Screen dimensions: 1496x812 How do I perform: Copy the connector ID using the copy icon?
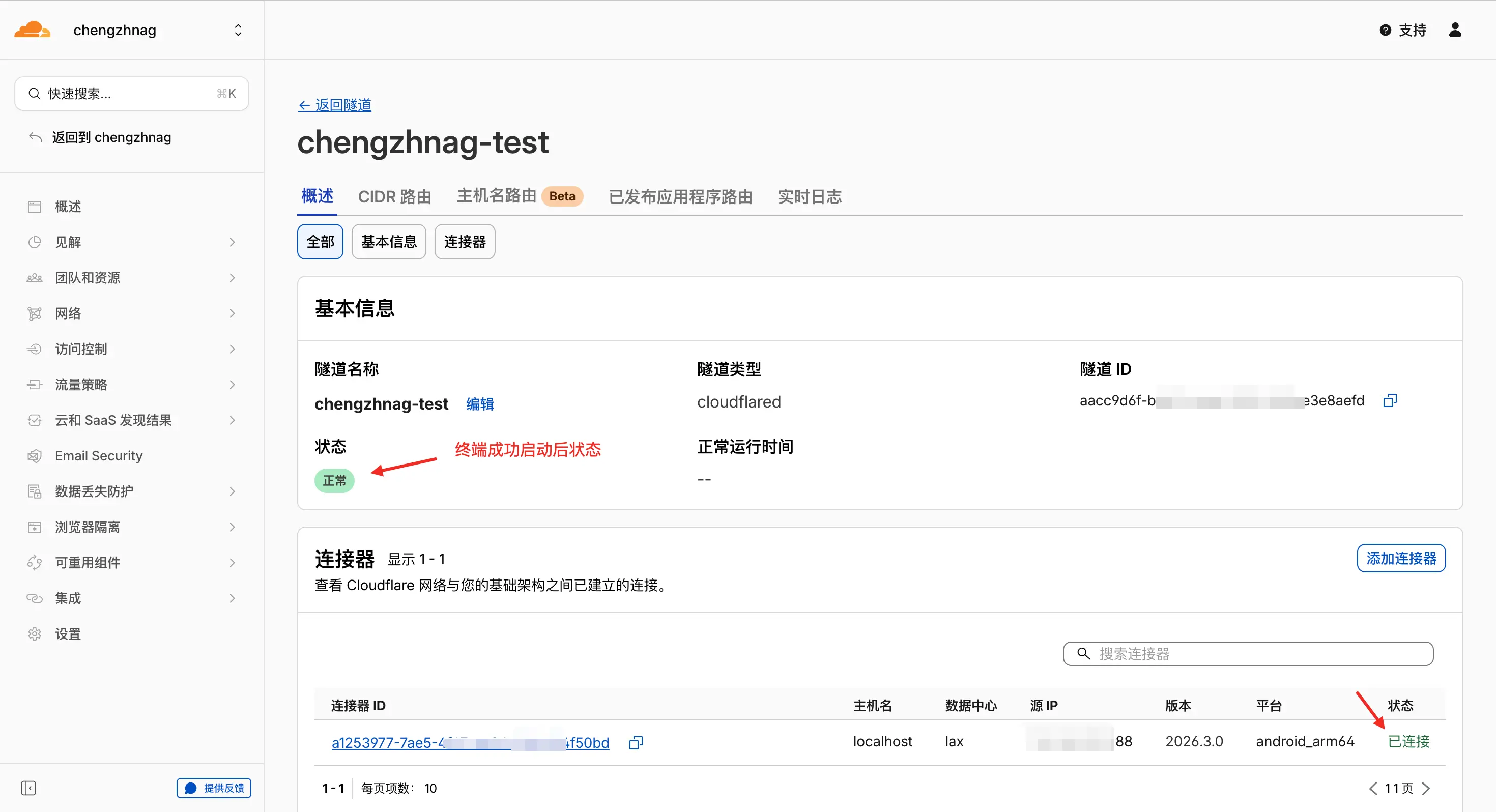636,742
